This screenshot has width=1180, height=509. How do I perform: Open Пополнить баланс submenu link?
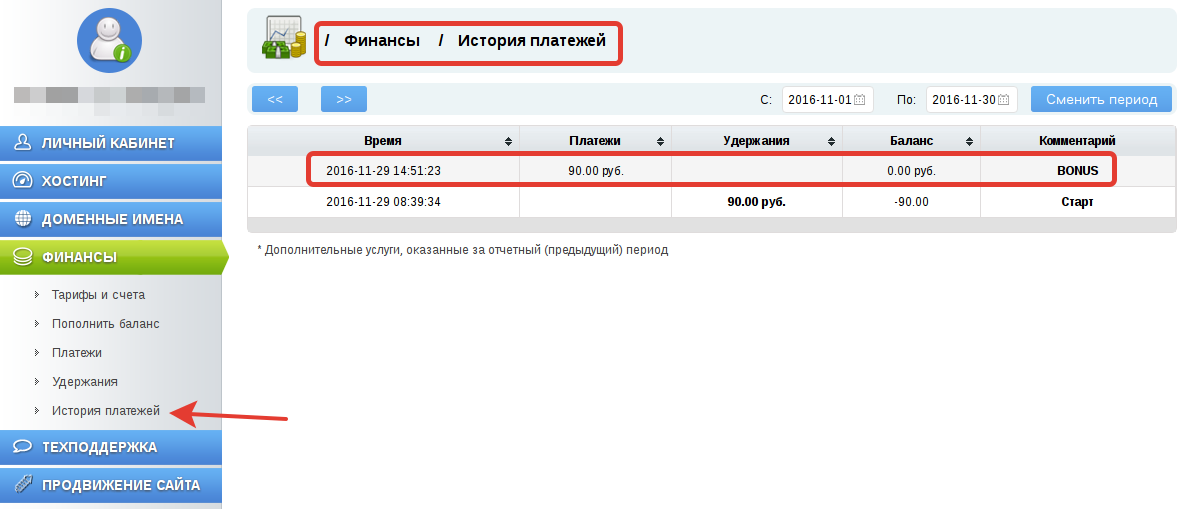pyautogui.click(x=105, y=324)
